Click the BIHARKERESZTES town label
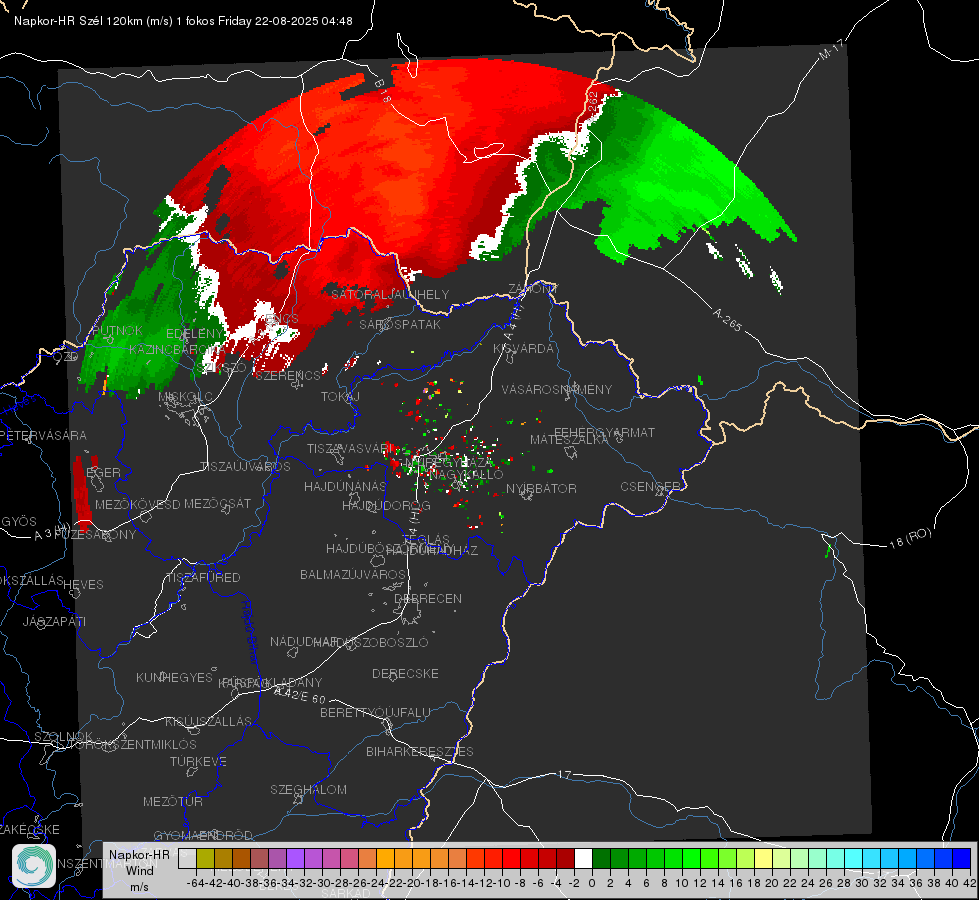979x900 pixels. [x=420, y=751]
